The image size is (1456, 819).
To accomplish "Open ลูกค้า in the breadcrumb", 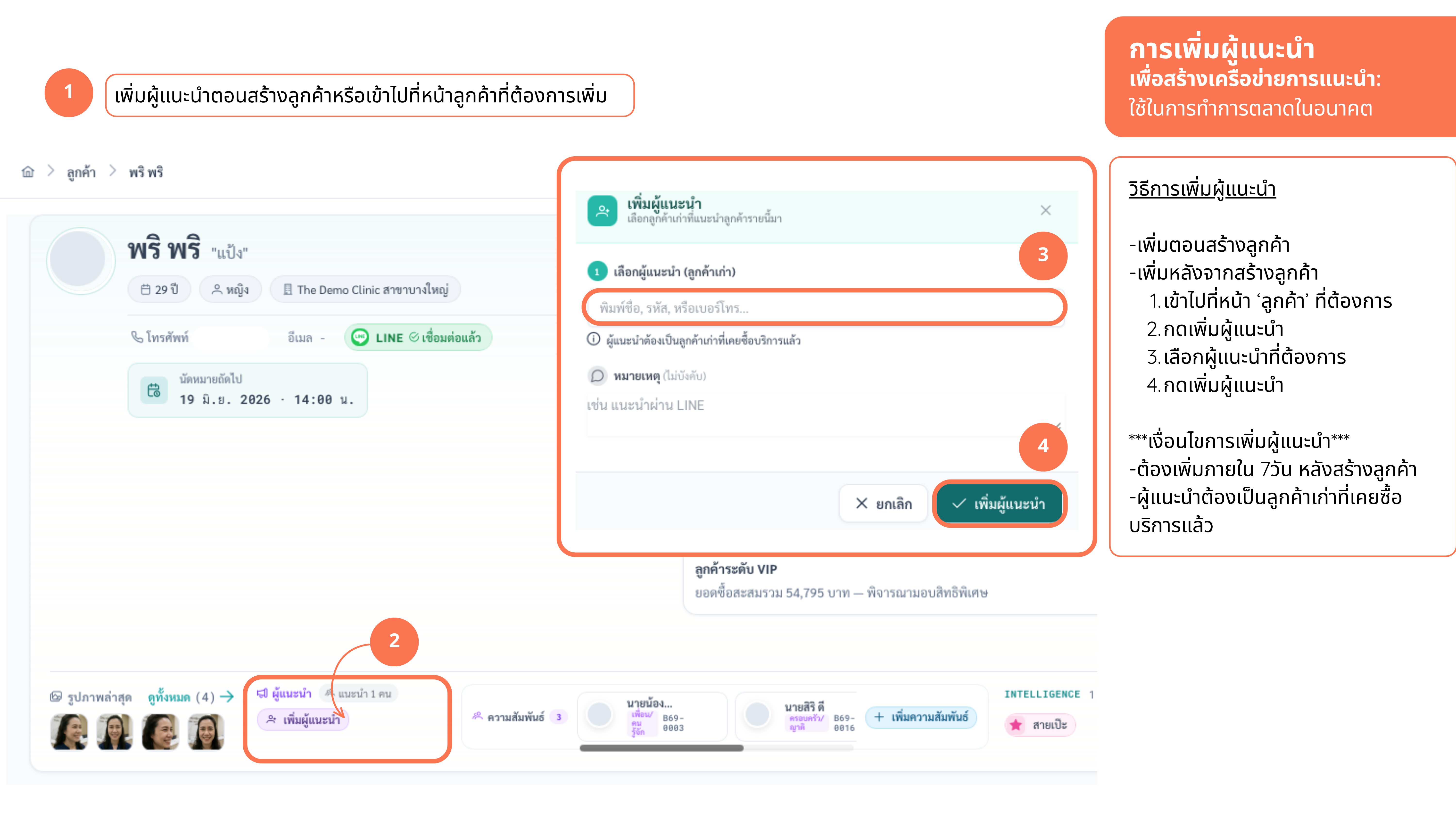I will point(81,172).
